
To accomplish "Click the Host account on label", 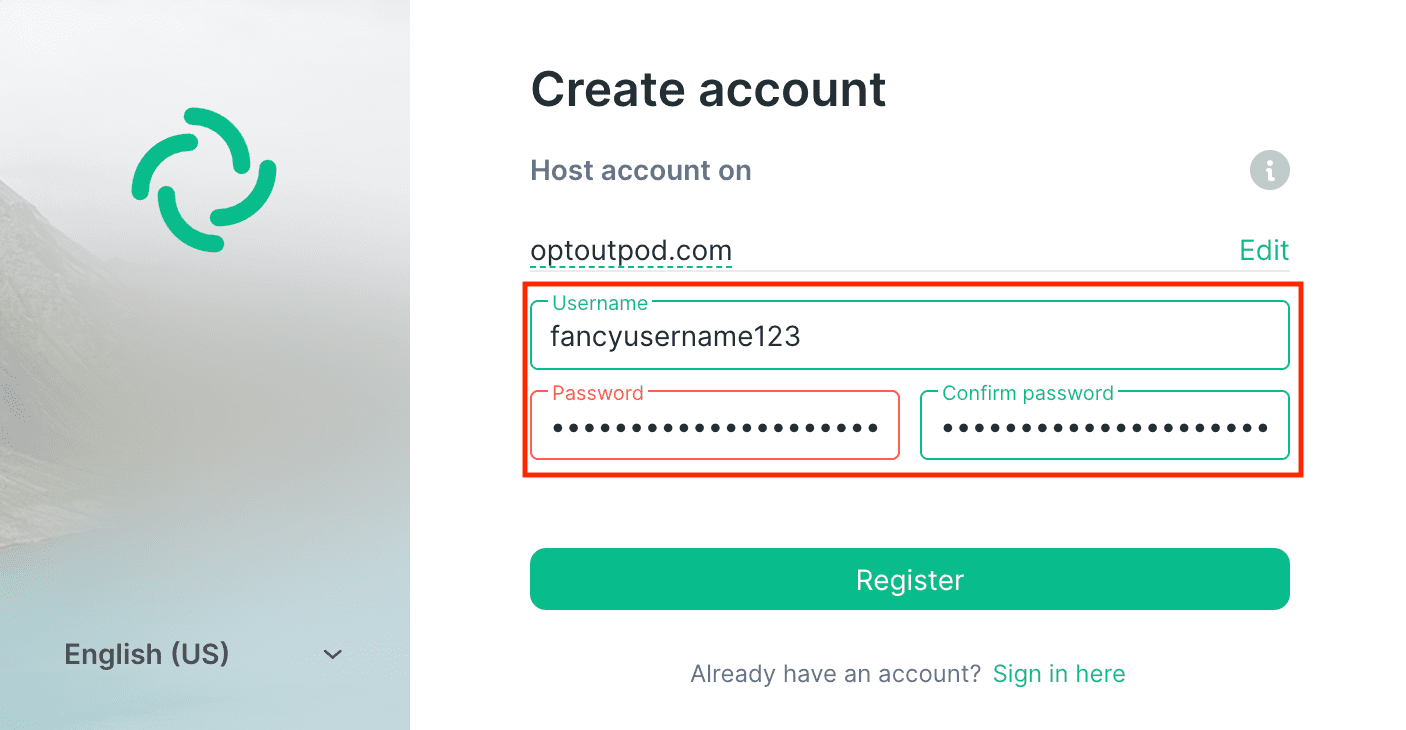I will (x=641, y=170).
